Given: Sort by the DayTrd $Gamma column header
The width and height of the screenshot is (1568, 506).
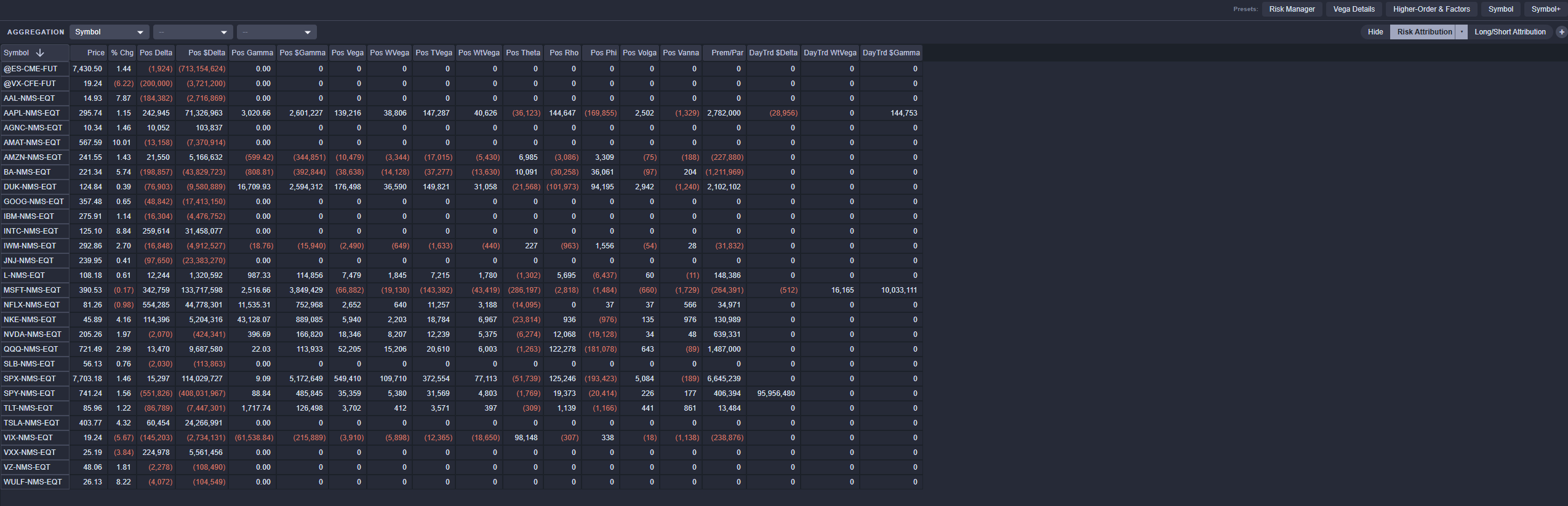Looking at the screenshot, I should click(x=891, y=53).
